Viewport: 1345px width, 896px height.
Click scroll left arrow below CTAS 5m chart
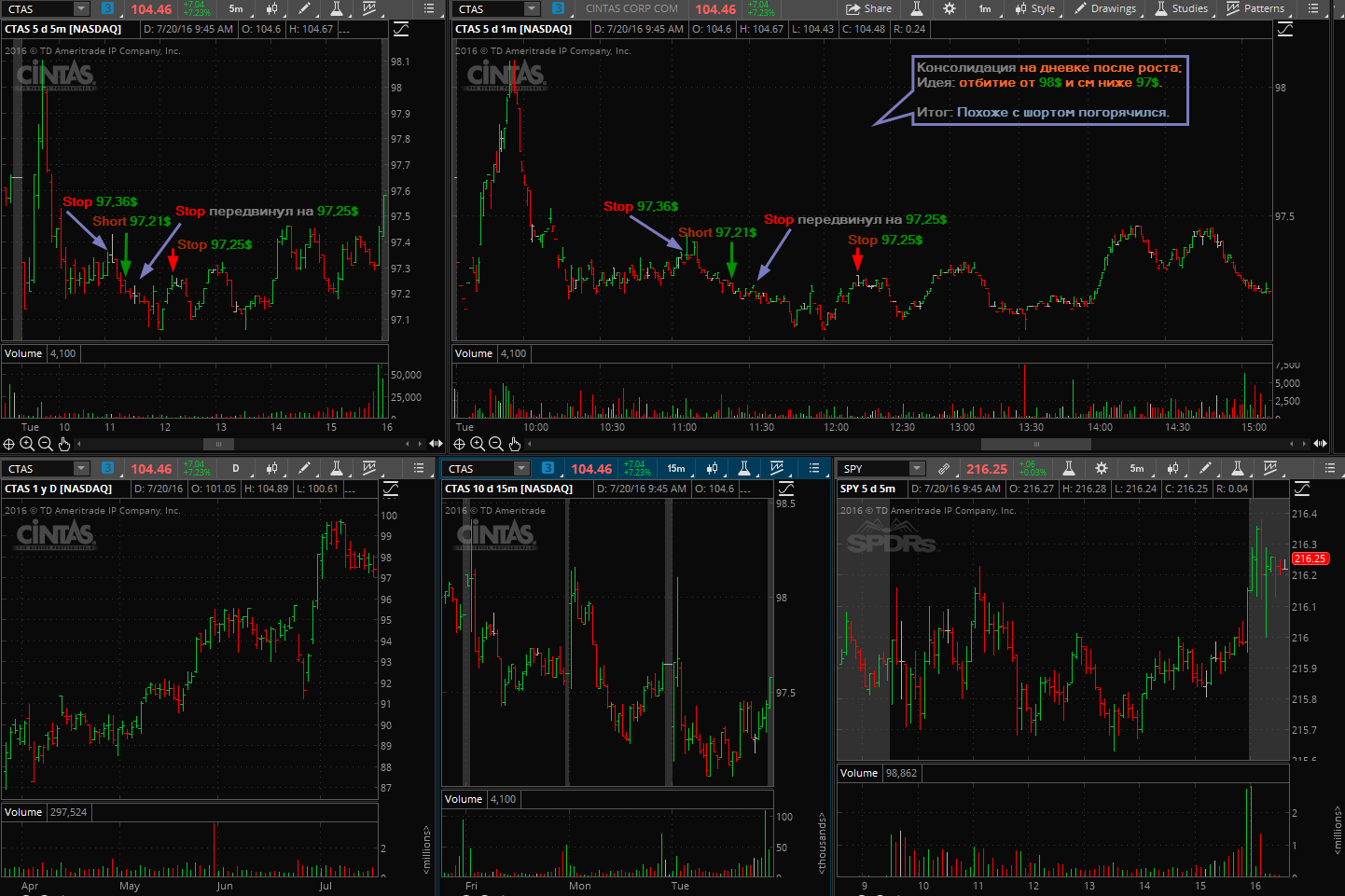[x=79, y=444]
